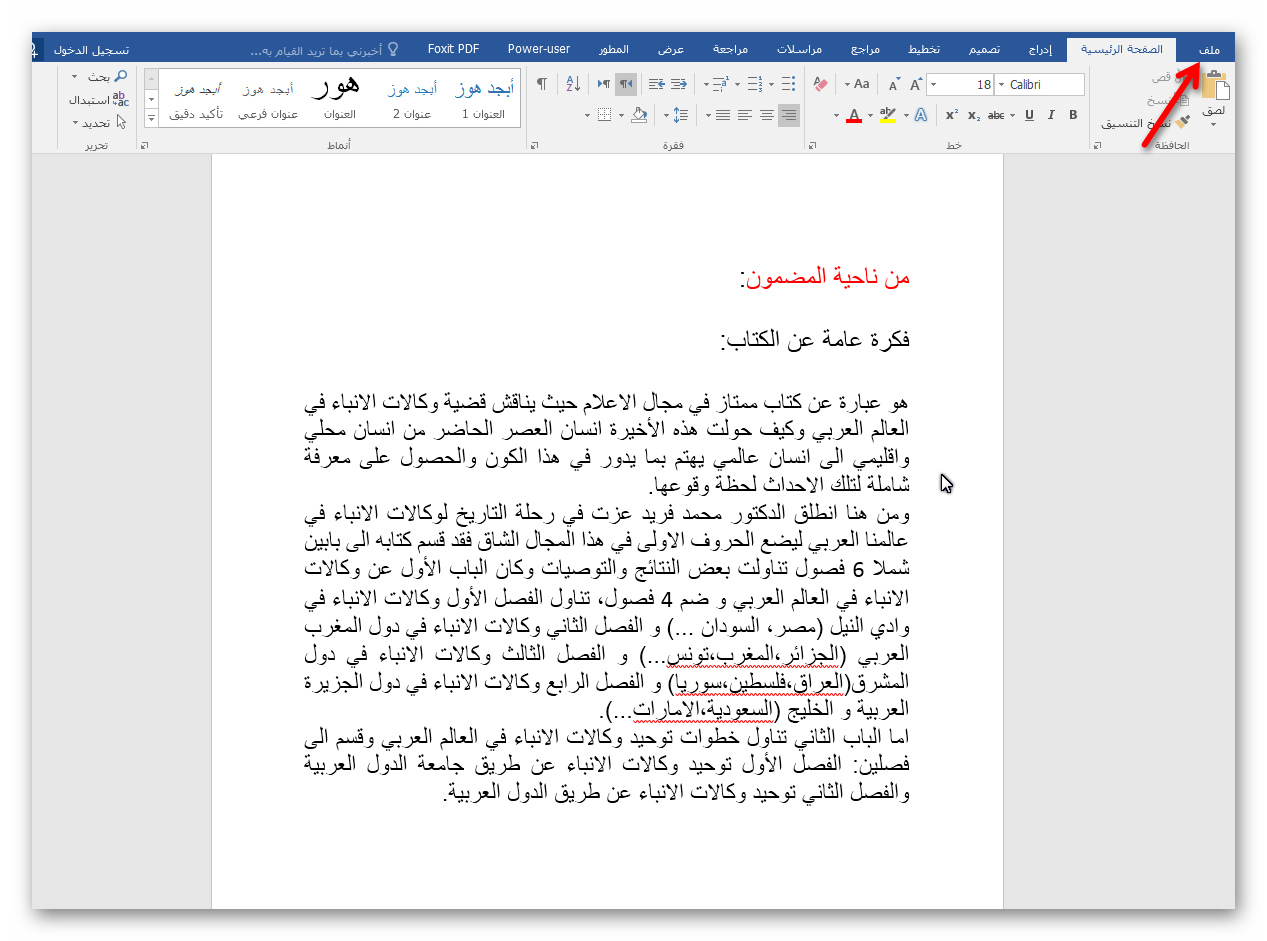
Task: Click the Line and Paragraph Spacing icon
Action: pyautogui.click(x=680, y=115)
